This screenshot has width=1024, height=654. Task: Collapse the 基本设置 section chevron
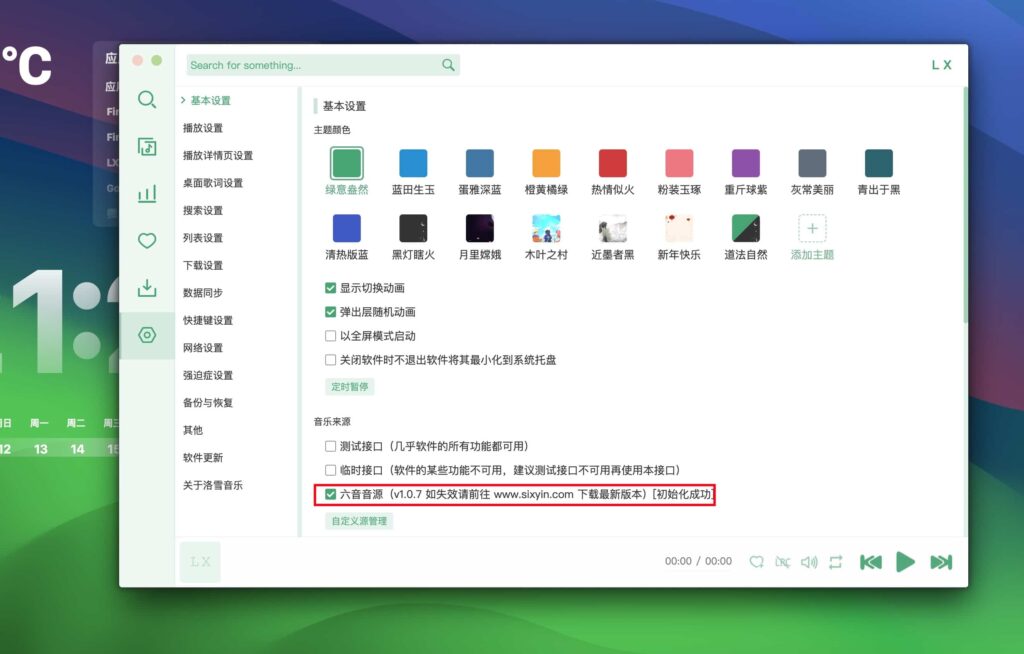coord(183,100)
